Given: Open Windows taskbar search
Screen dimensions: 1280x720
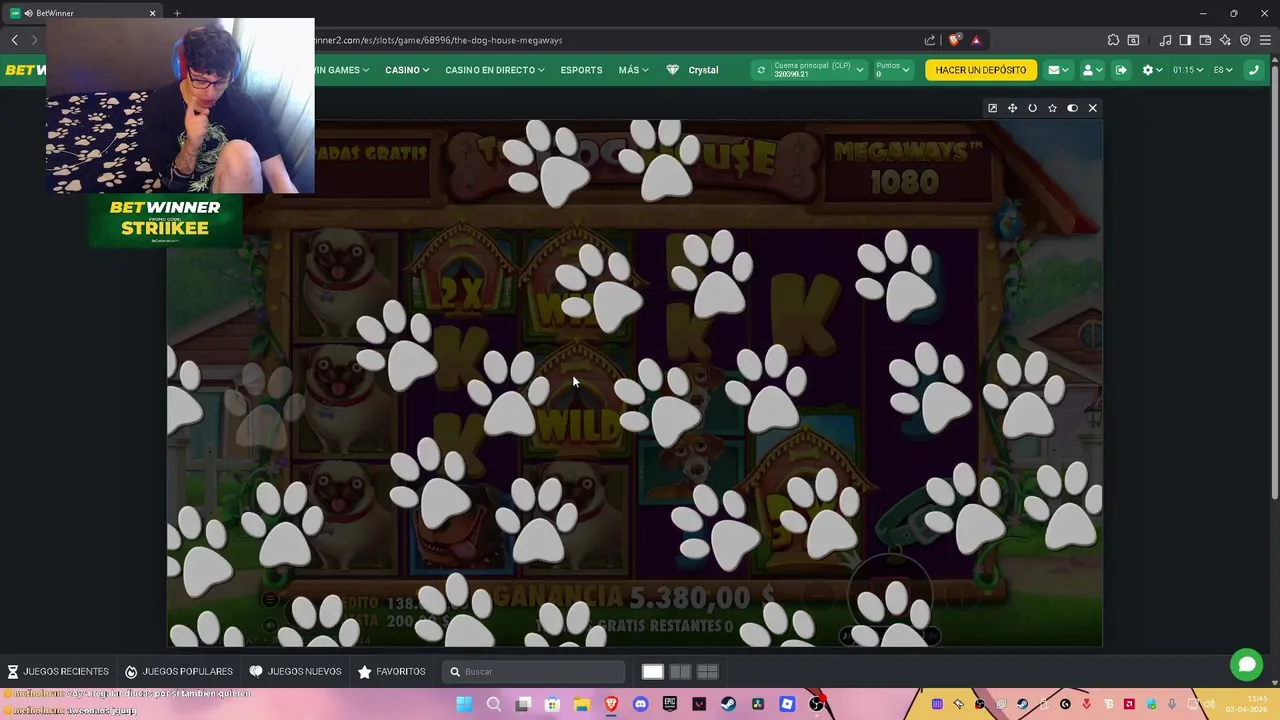Looking at the screenshot, I should coord(493,704).
